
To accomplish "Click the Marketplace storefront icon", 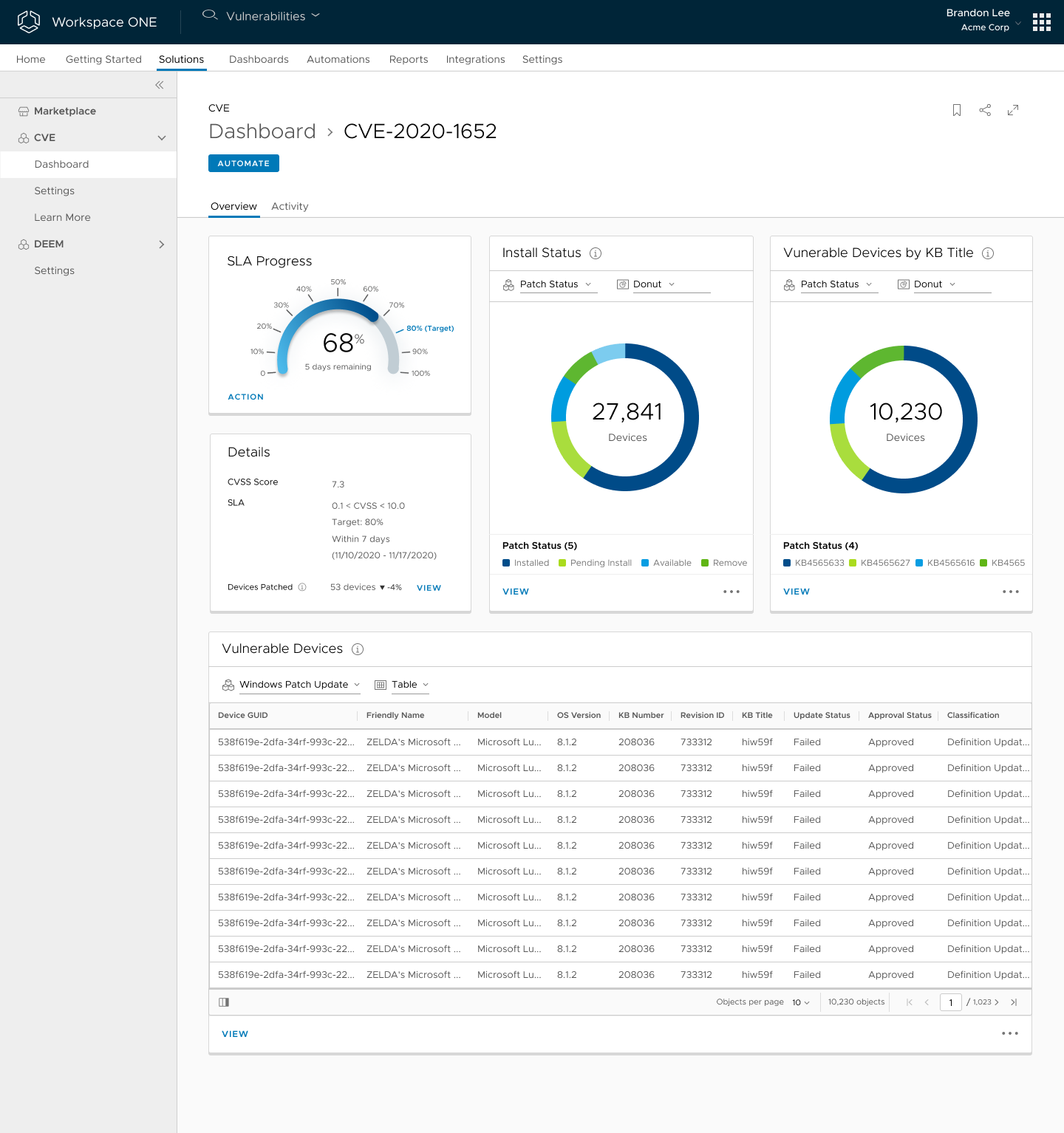I will pyautogui.click(x=24, y=111).
